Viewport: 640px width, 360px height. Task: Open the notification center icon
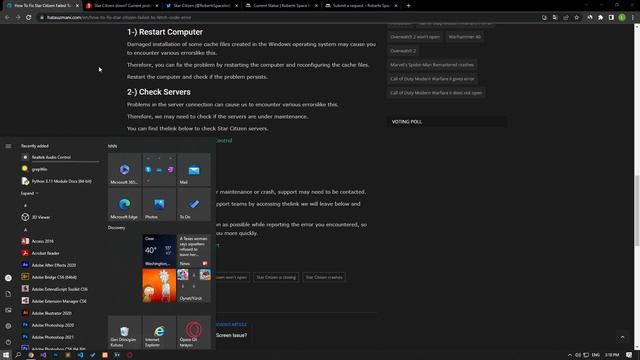pyautogui.click(x=629, y=355)
